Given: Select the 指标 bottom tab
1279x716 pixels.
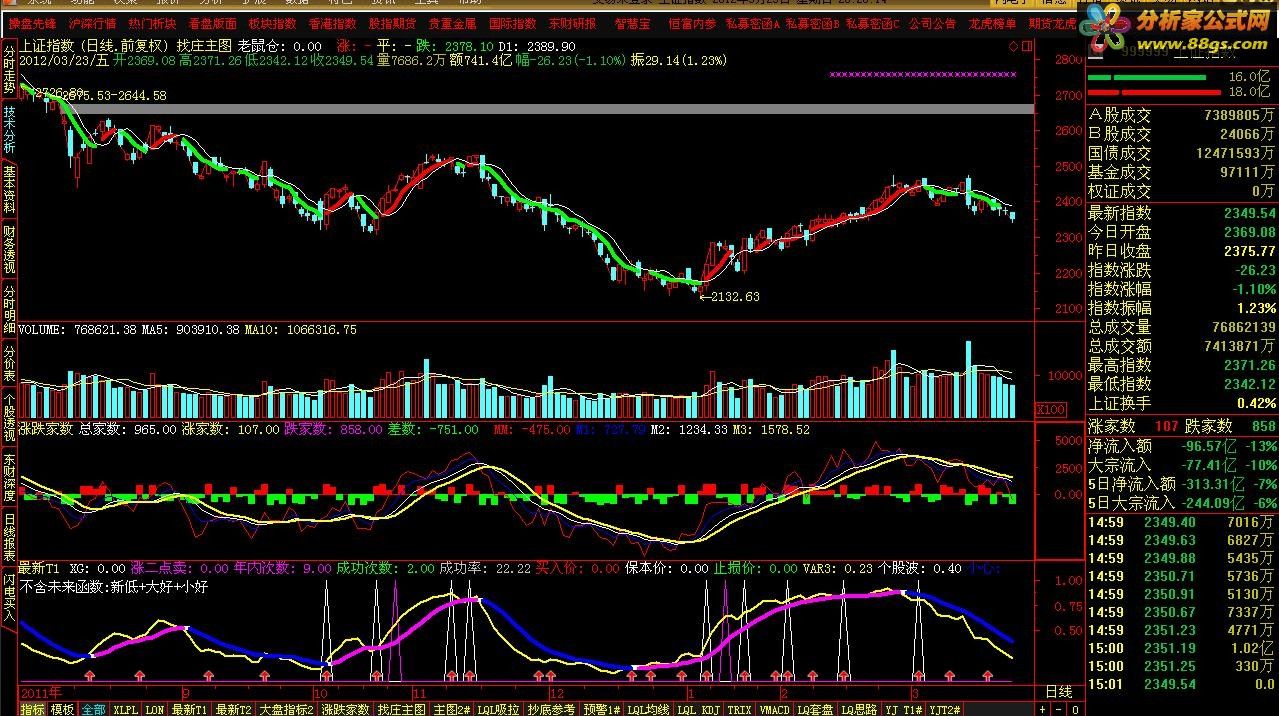Looking at the screenshot, I should click(x=32, y=709).
